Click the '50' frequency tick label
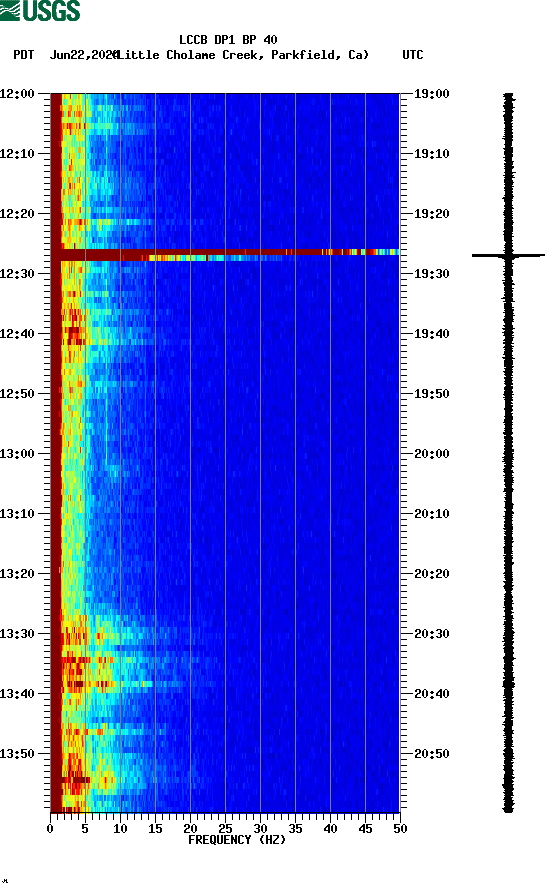 pyautogui.click(x=400, y=829)
